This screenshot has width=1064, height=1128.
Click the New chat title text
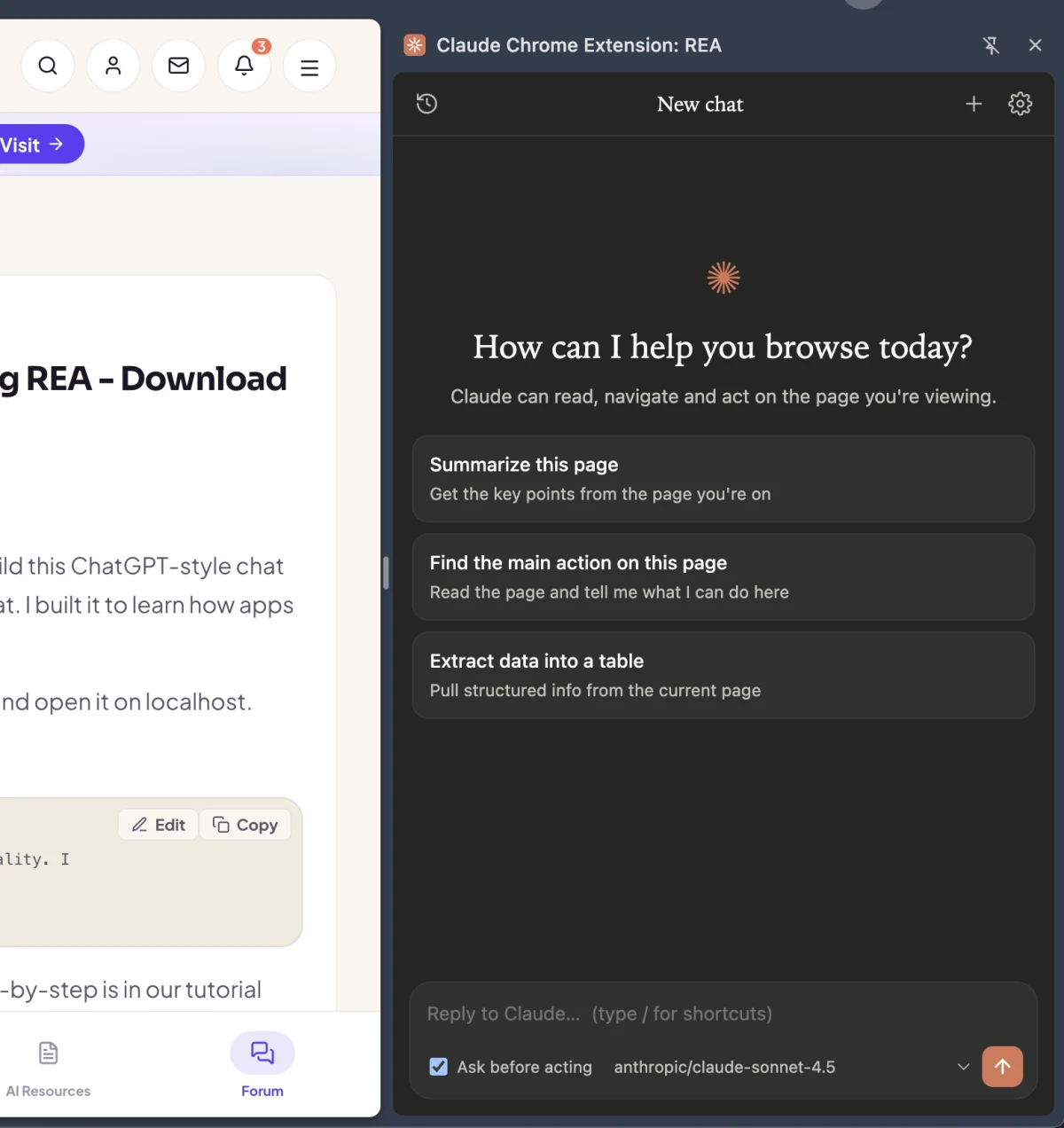point(700,104)
